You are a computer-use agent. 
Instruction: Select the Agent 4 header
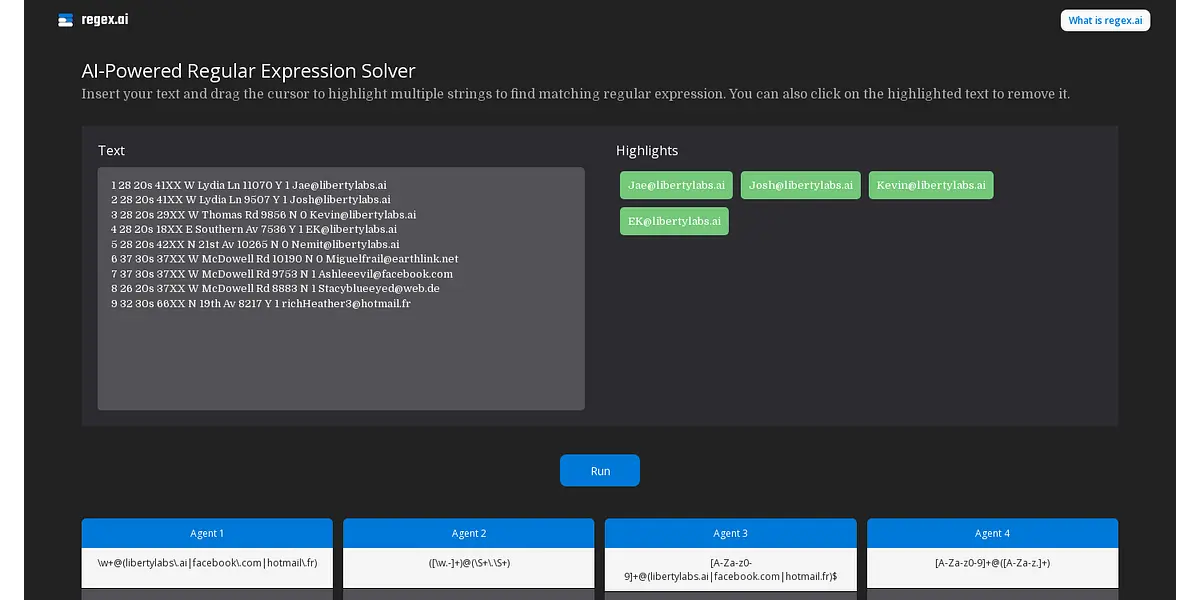pyautogui.click(x=992, y=533)
